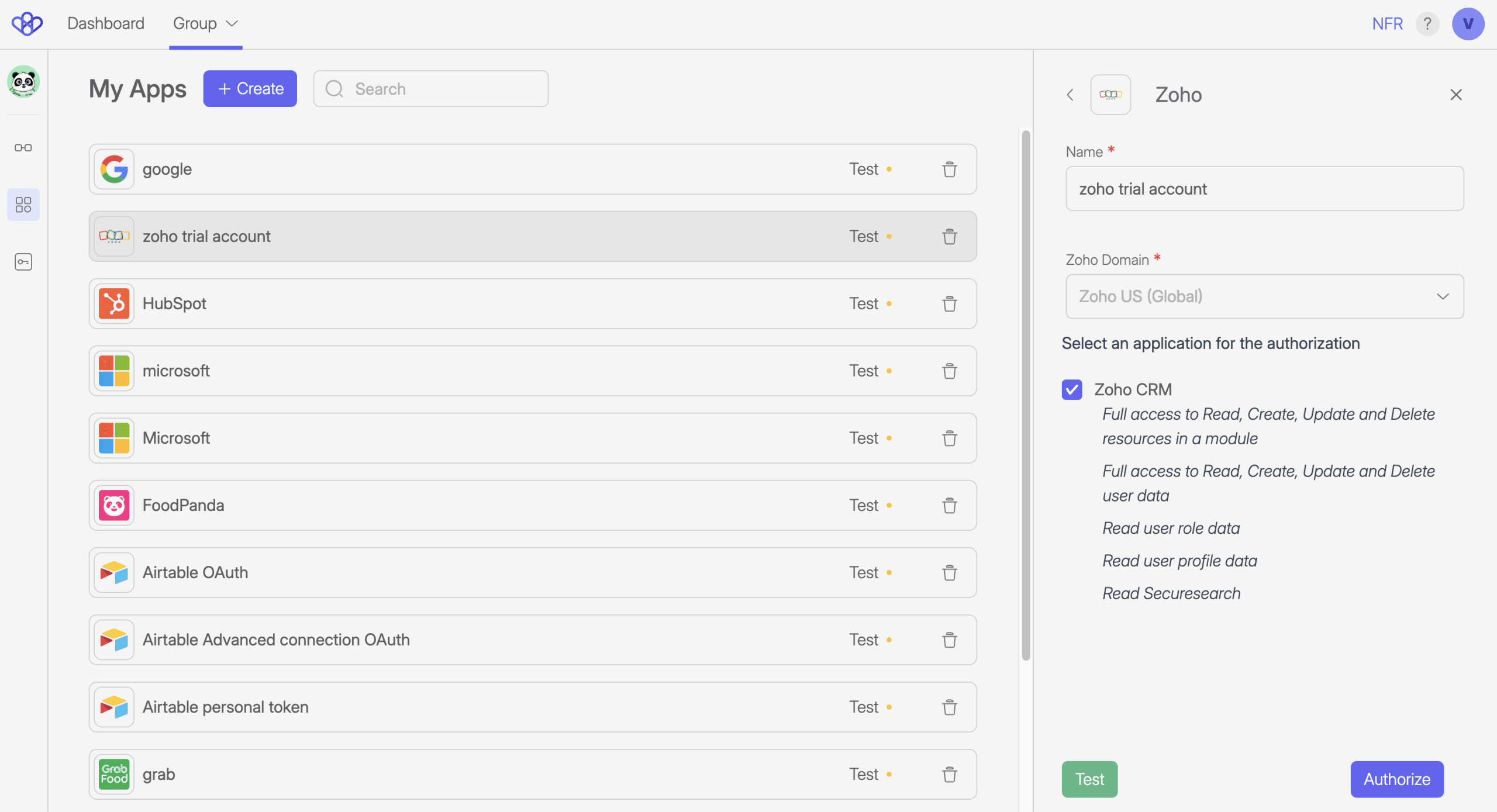Click the Authorize button
Screen dimensions: 1497x812
[x=1397, y=779]
